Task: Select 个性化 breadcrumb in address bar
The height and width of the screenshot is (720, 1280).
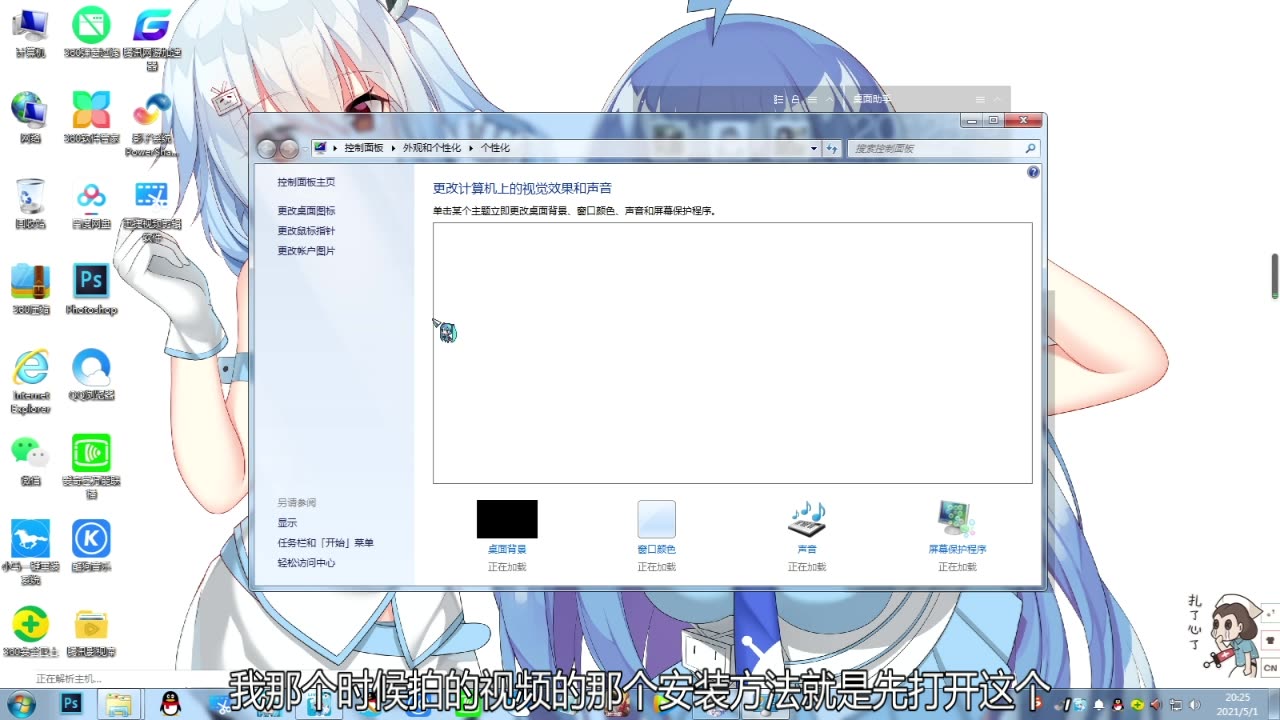Action: click(x=495, y=148)
